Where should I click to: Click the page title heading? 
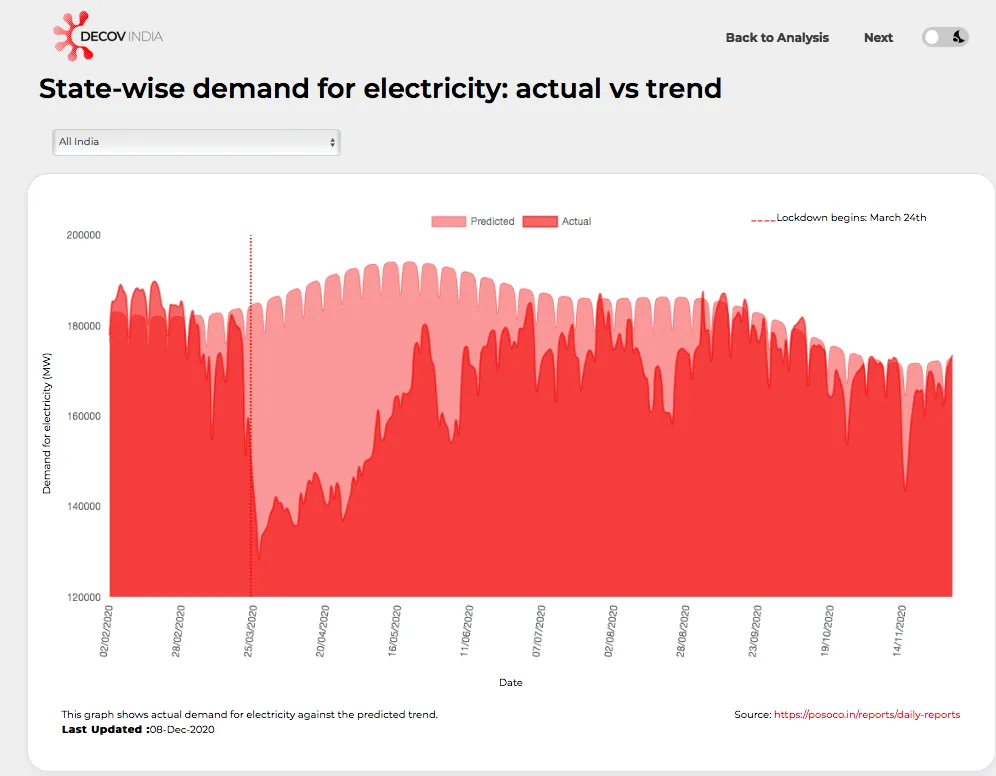click(x=380, y=88)
